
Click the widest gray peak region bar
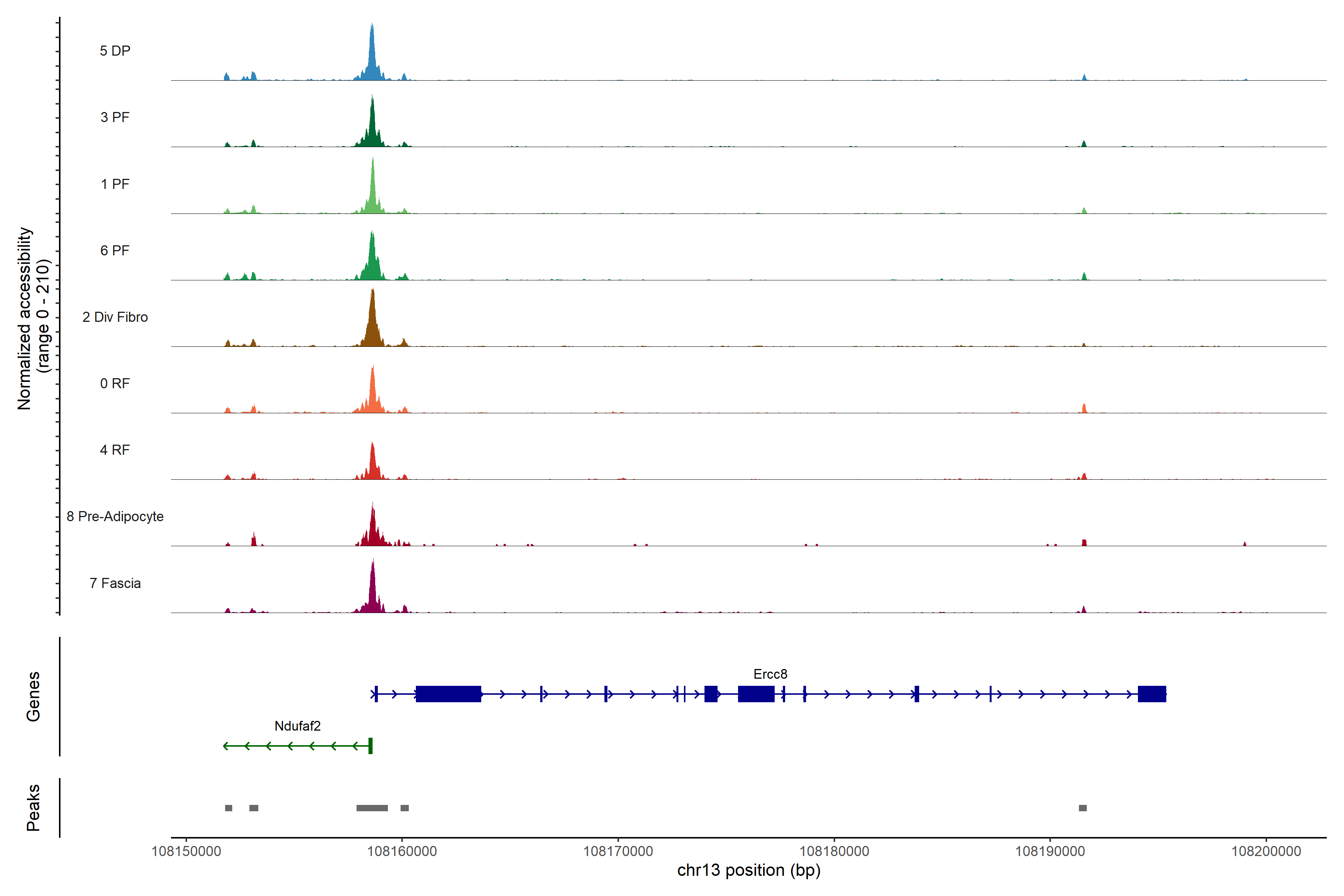pyautogui.click(x=372, y=808)
